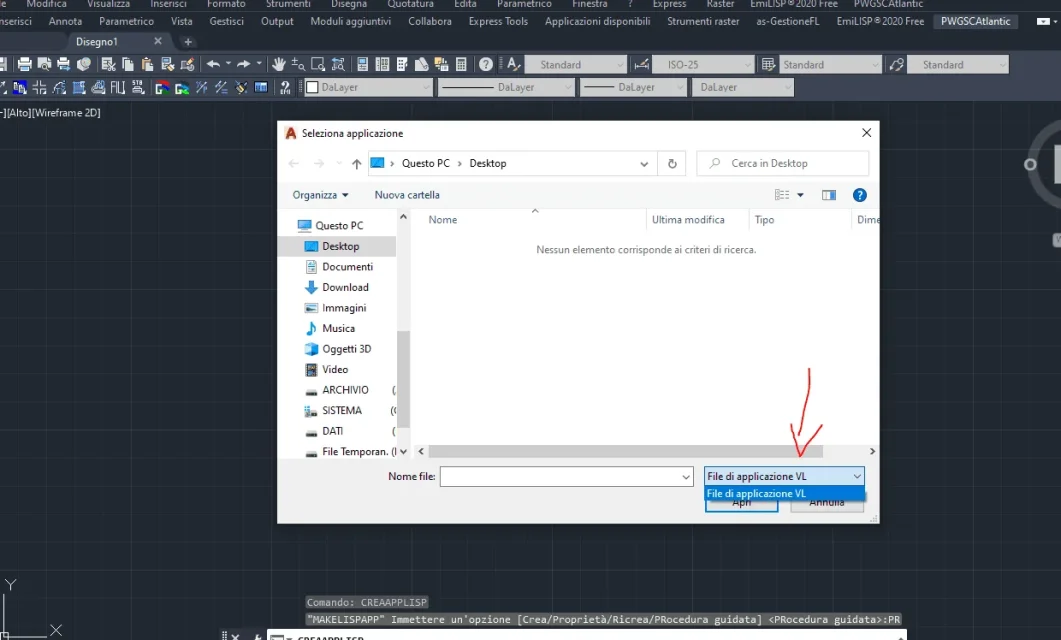Select 'File di applicazione VL' list option
Image resolution: width=1061 pixels, height=640 pixels.
click(784, 494)
